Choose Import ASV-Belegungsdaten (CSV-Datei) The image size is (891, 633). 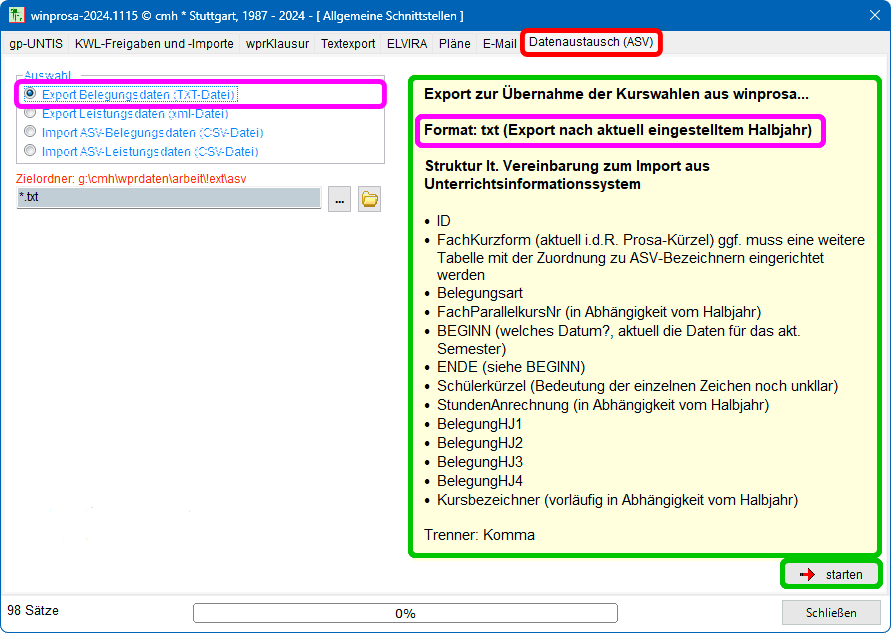pos(30,132)
